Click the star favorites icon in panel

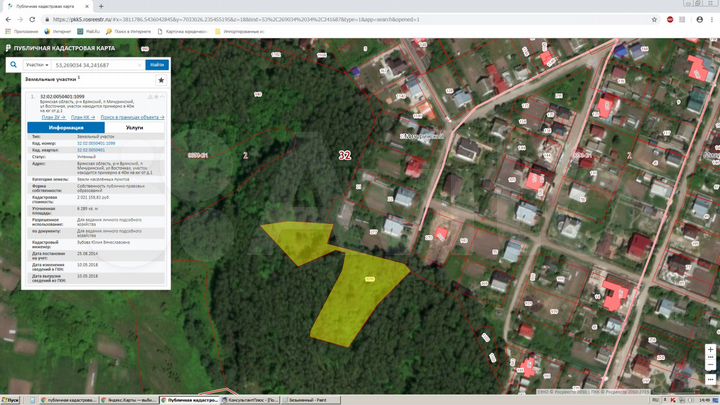(x=161, y=79)
